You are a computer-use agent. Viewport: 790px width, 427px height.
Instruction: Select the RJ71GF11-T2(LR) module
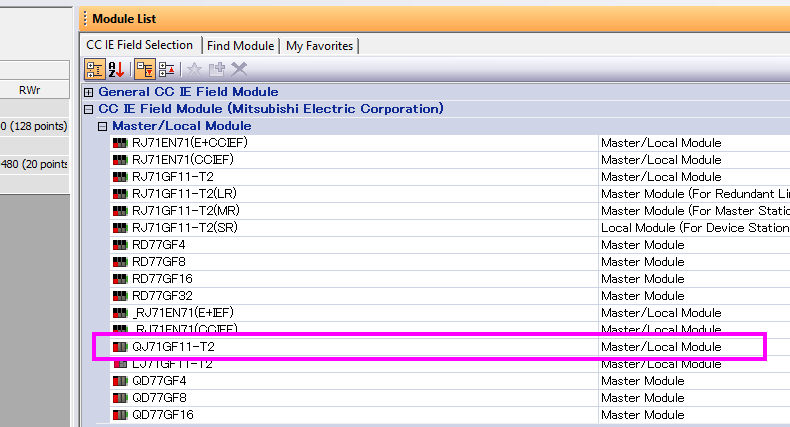coord(184,193)
